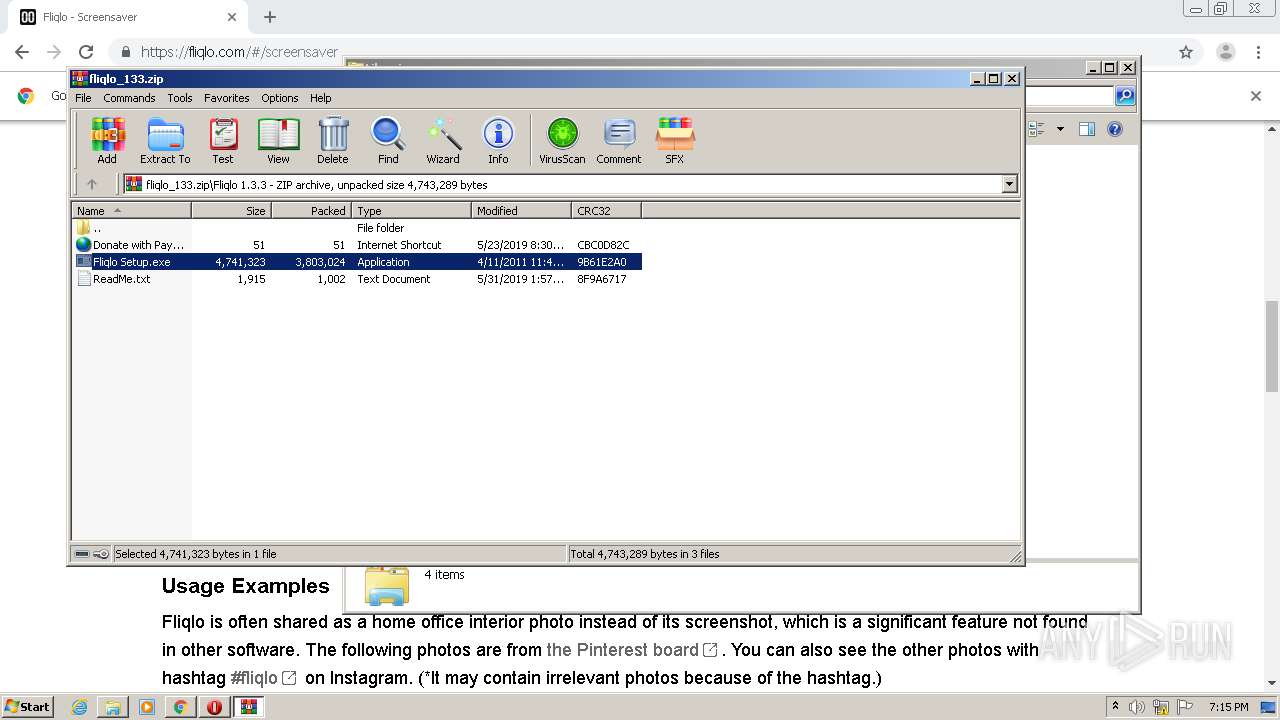Click the SFX toolbar icon
1280x720 pixels.
675,140
